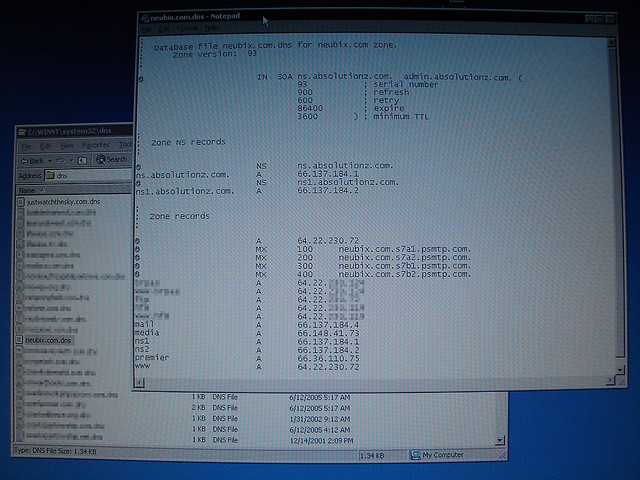Click the Up folder icon in Explorer
This screenshot has width=640, height=480.
click(82, 160)
